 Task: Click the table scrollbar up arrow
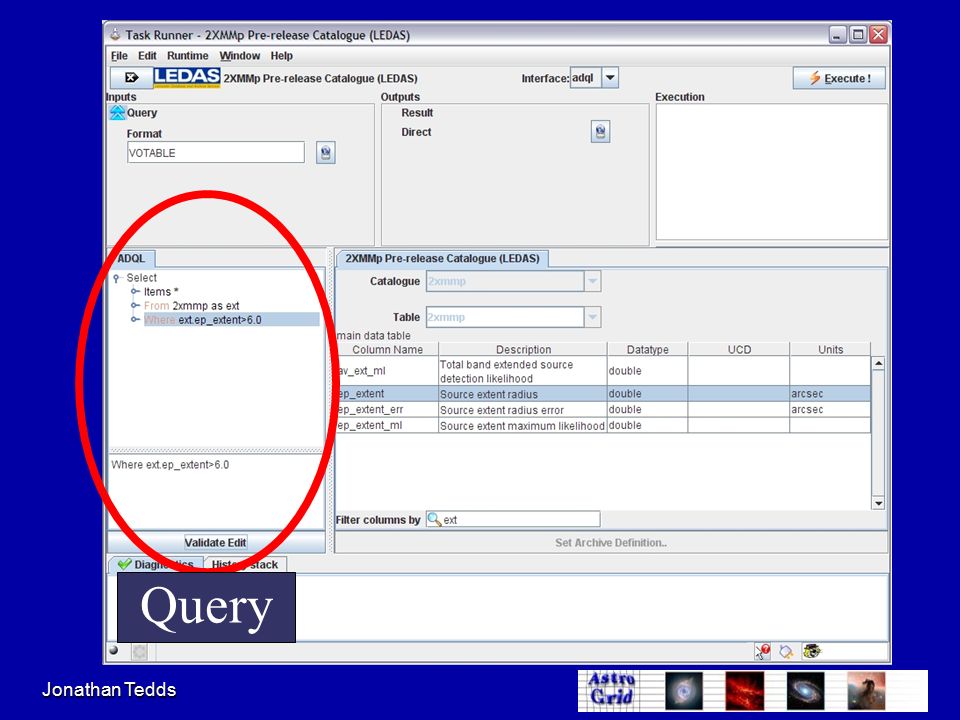(x=878, y=364)
